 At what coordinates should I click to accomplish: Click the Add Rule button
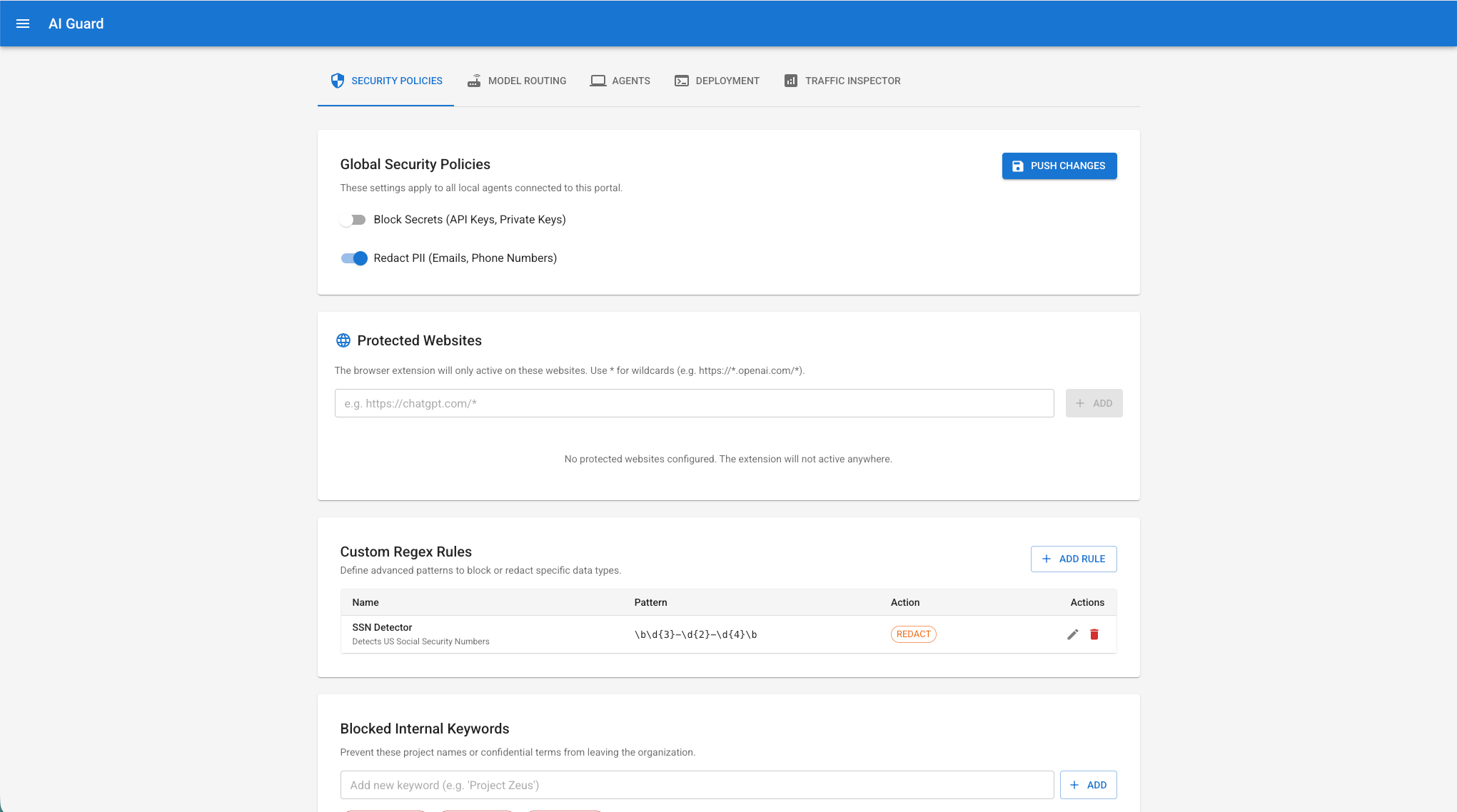[1074, 559]
